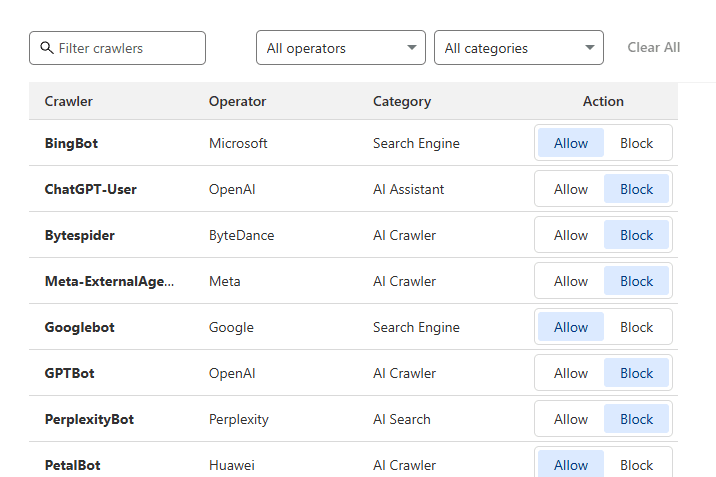Viewport: 716px width, 477px height.
Task: Set BingBot to Allow
Action: [571, 143]
